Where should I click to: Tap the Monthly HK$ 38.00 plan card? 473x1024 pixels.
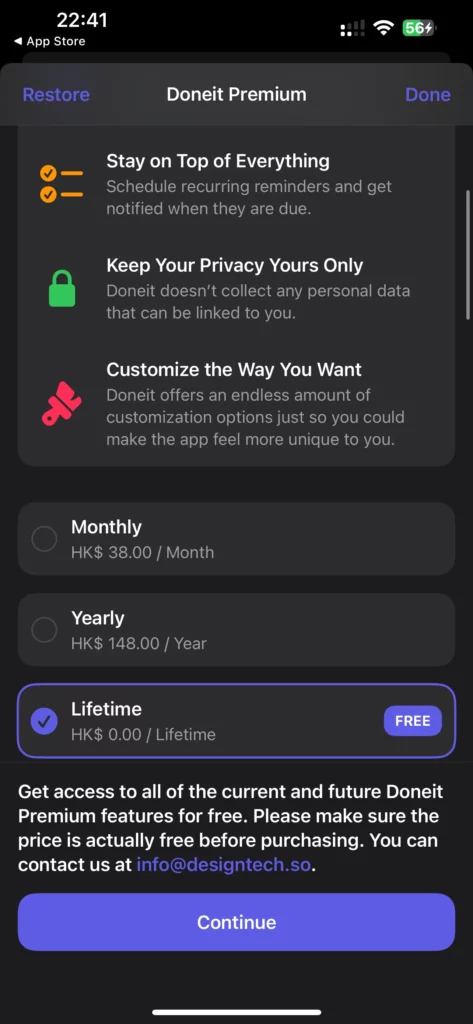coord(236,539)
